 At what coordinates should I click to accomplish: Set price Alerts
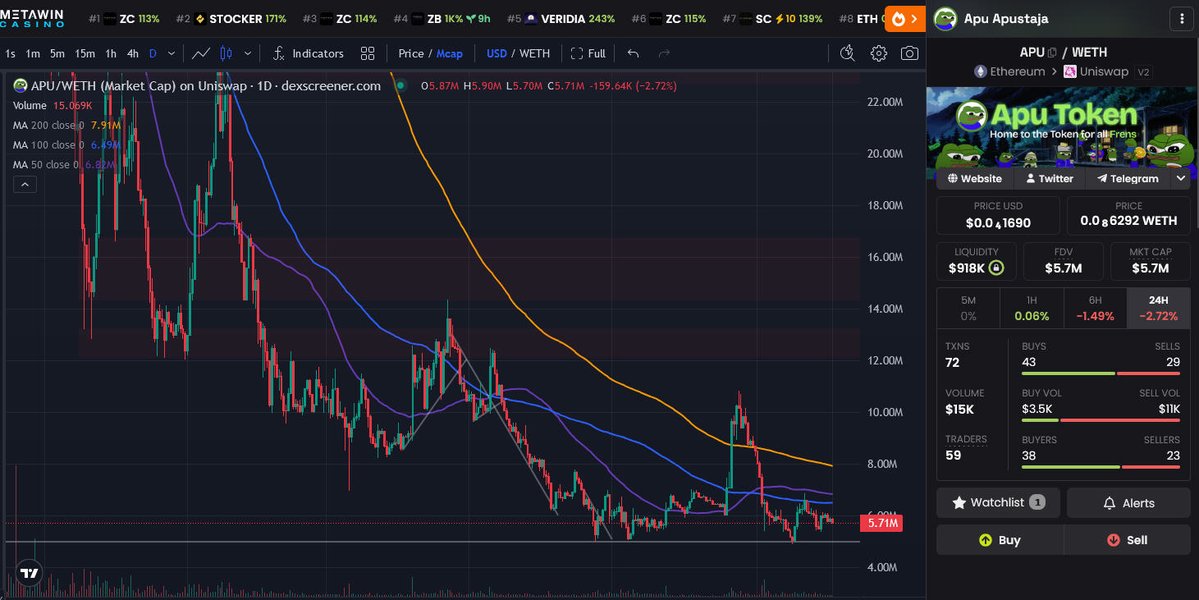pyautogui.click(x=1129, y=503)
